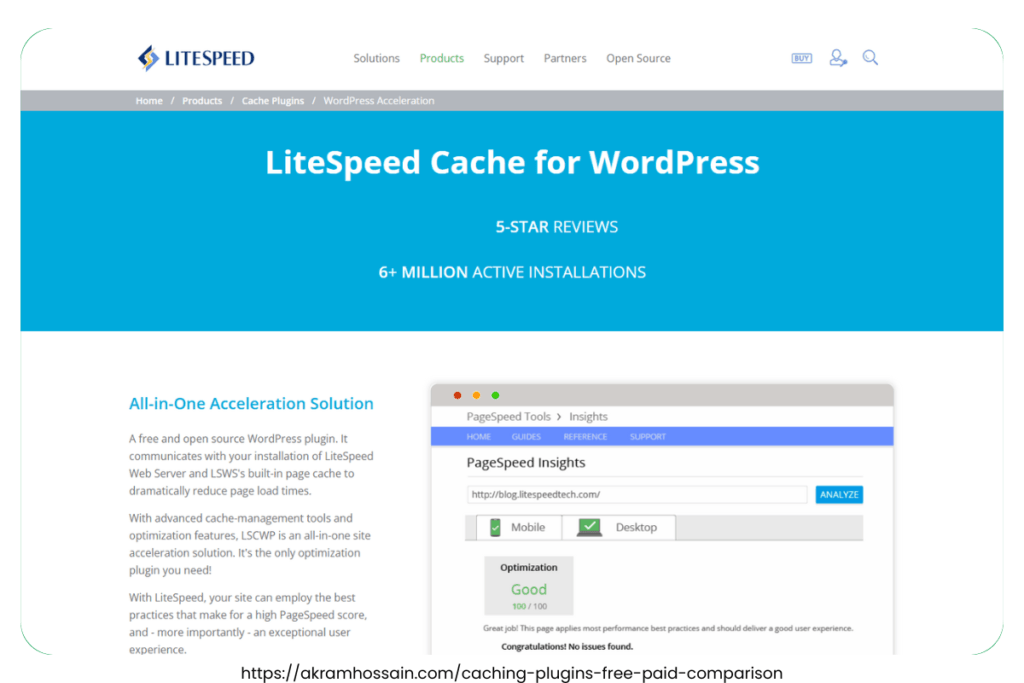Select the green phone icon on Mobile tab
This screenshot has height=683, width=1024.
click(495, 527)
